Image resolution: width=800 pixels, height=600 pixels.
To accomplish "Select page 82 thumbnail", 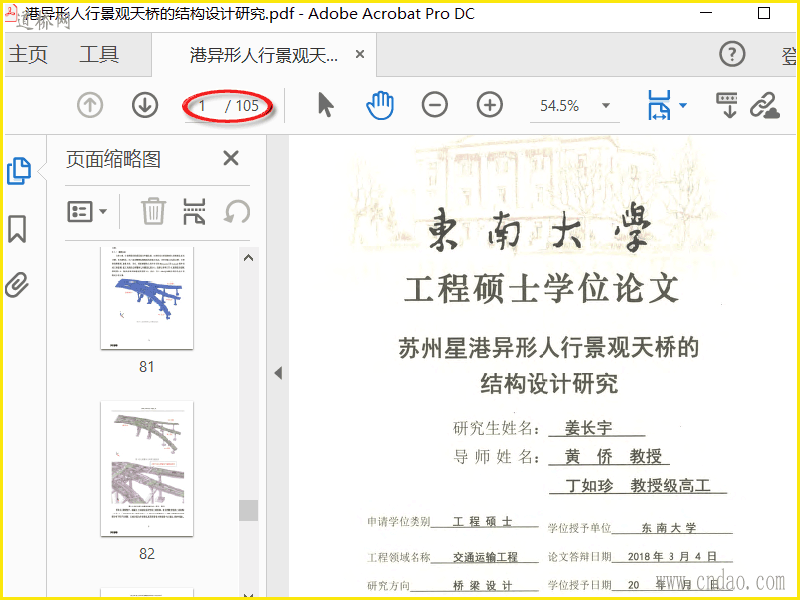I will tap(147, 468).
